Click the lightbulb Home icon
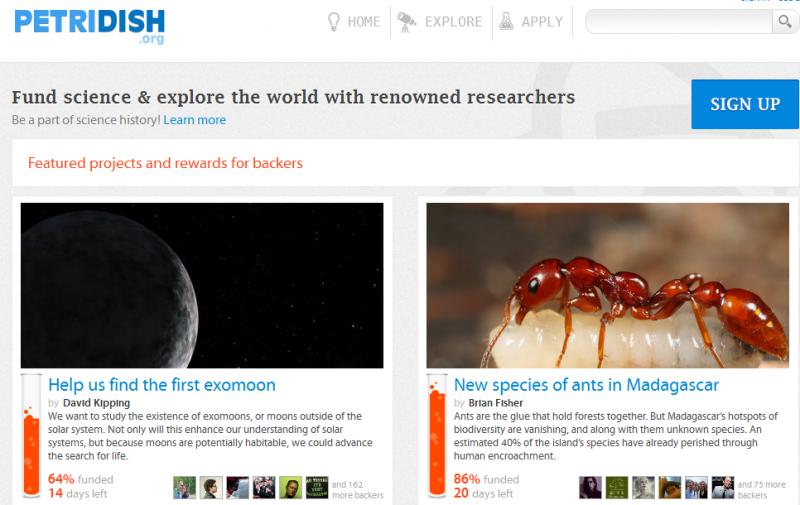The height and width of the screenshot is (505, 800). (x=334, y=22)
